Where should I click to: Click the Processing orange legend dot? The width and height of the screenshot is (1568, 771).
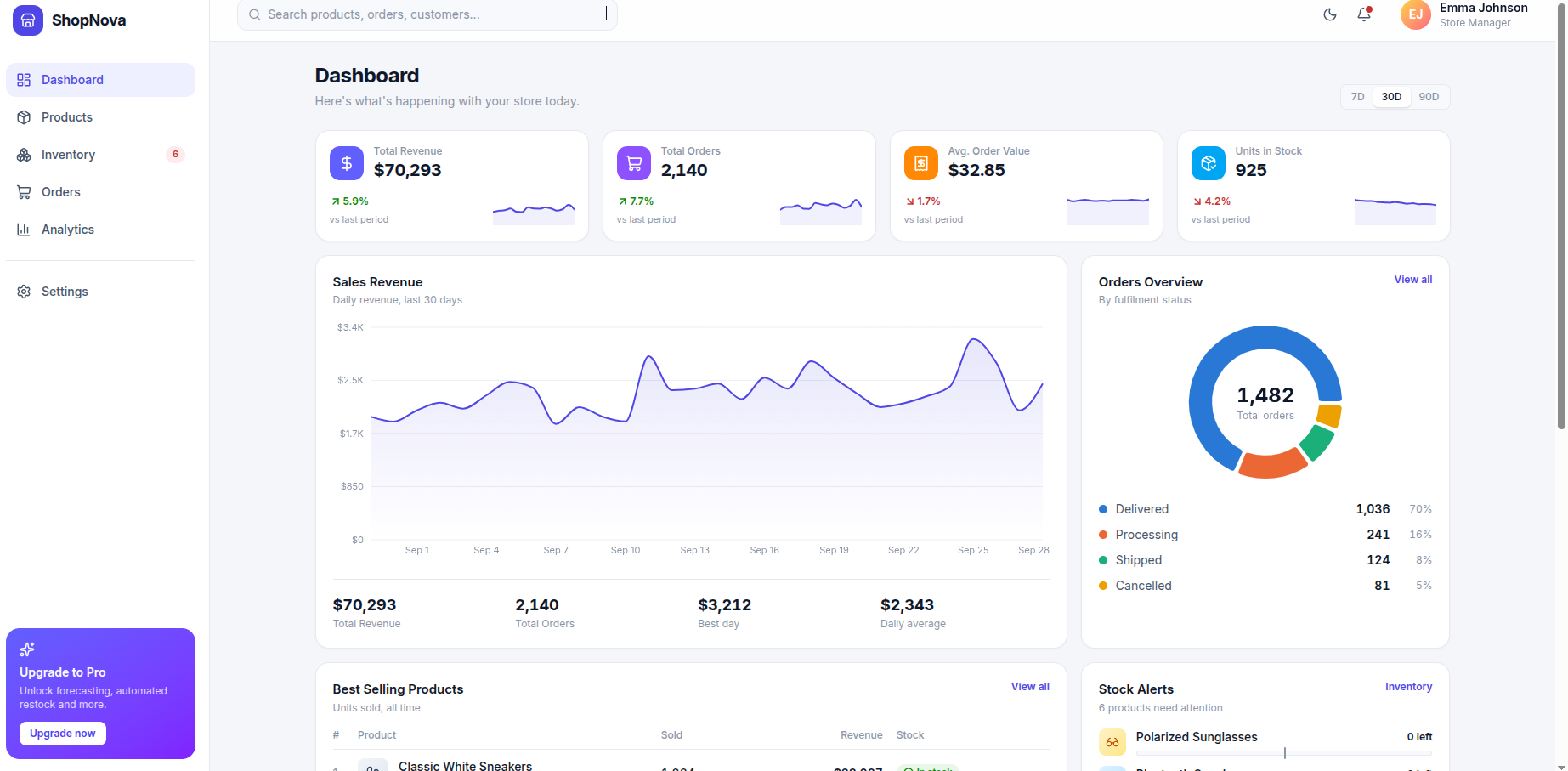coord(1103,535)
